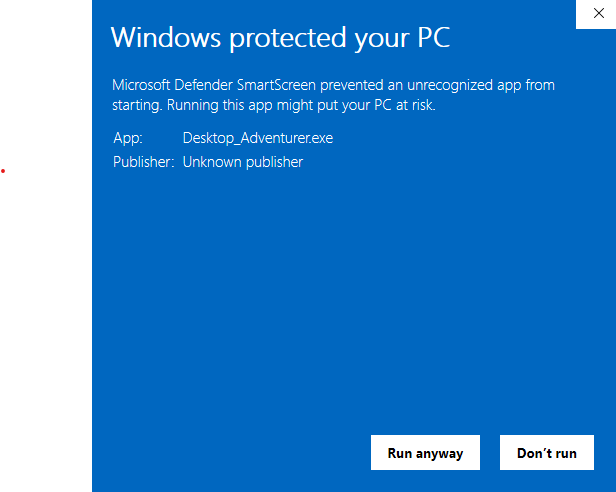Click the App: label
The height and width of the screenshot is (492, 616).
pos(128,138)
